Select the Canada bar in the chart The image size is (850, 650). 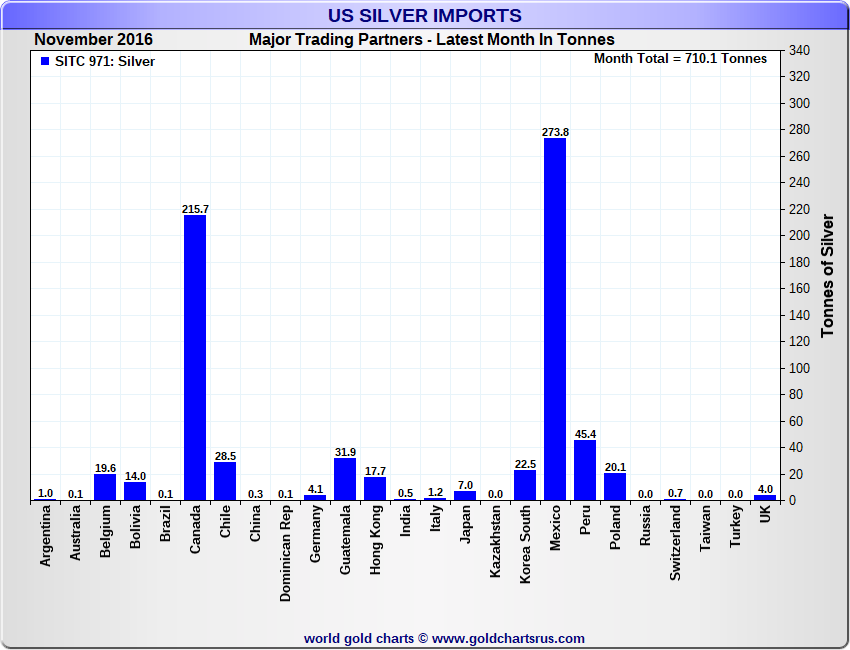[x=195, y=358]
